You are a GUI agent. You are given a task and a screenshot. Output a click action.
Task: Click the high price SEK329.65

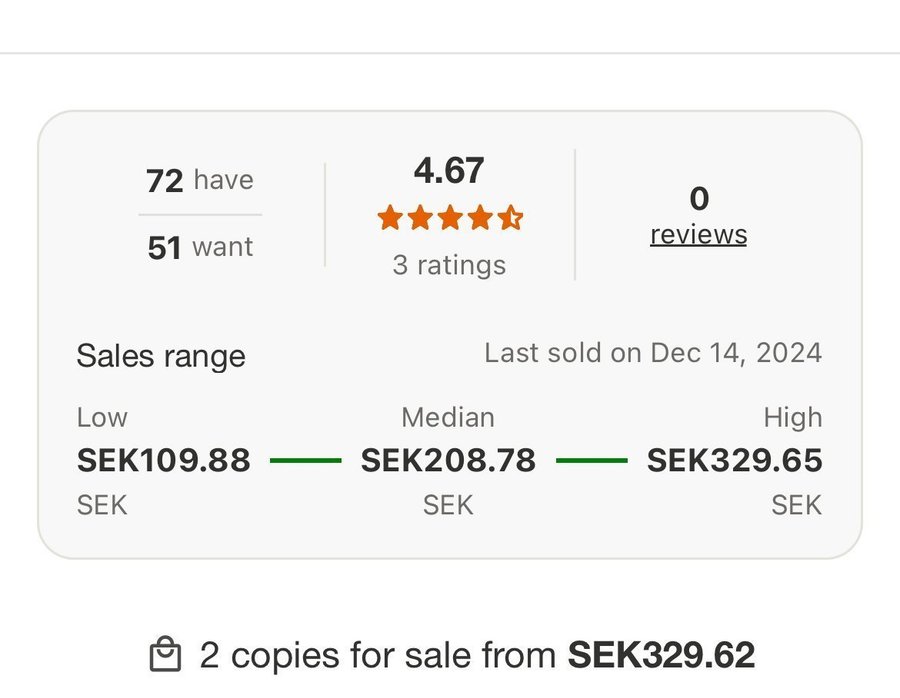[x=734, y=461]
